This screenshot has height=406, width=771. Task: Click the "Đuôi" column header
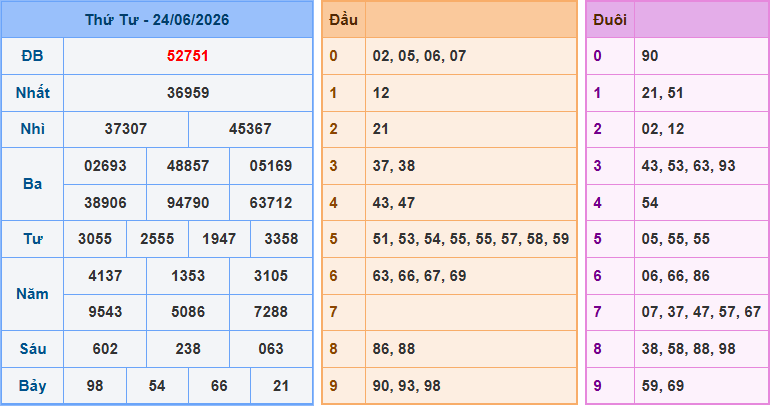(610, 20)
